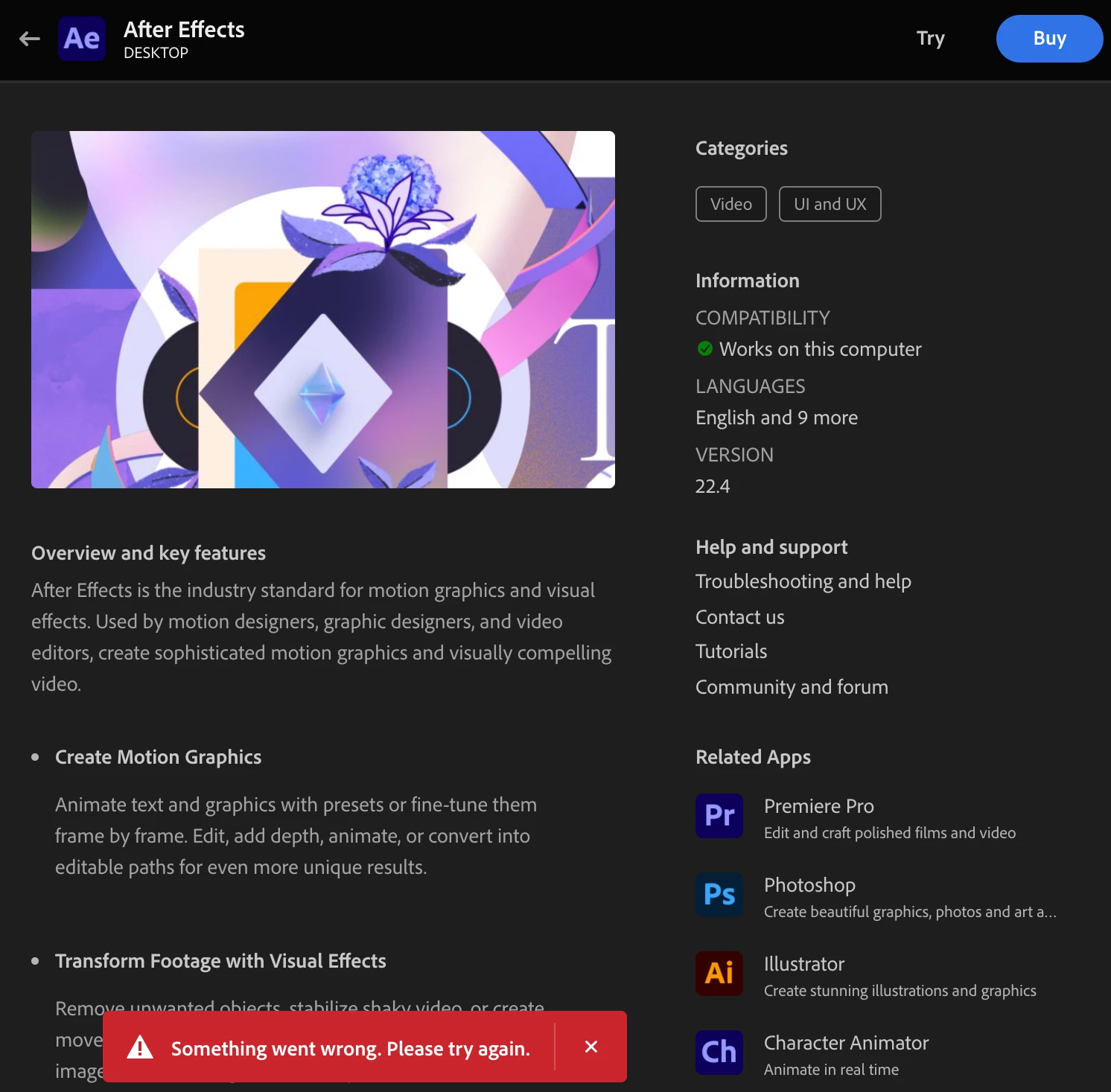The height and width of the screenshot is (1092, 1111).
Task: Click the blue Buy button
Action: [x=1049, y=39]
